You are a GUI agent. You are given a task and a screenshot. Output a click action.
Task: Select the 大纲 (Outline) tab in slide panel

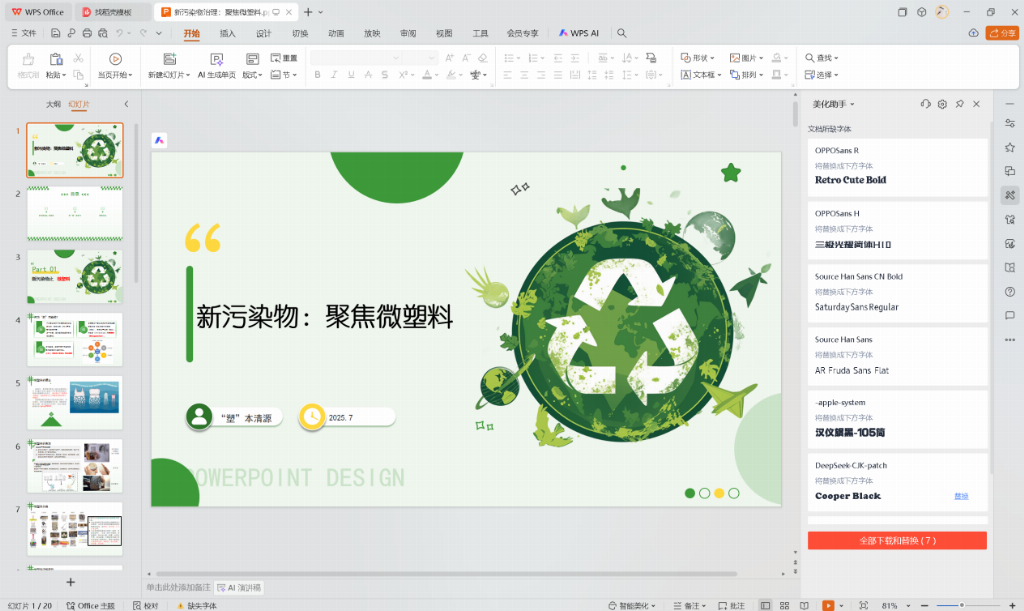point(53,104)
